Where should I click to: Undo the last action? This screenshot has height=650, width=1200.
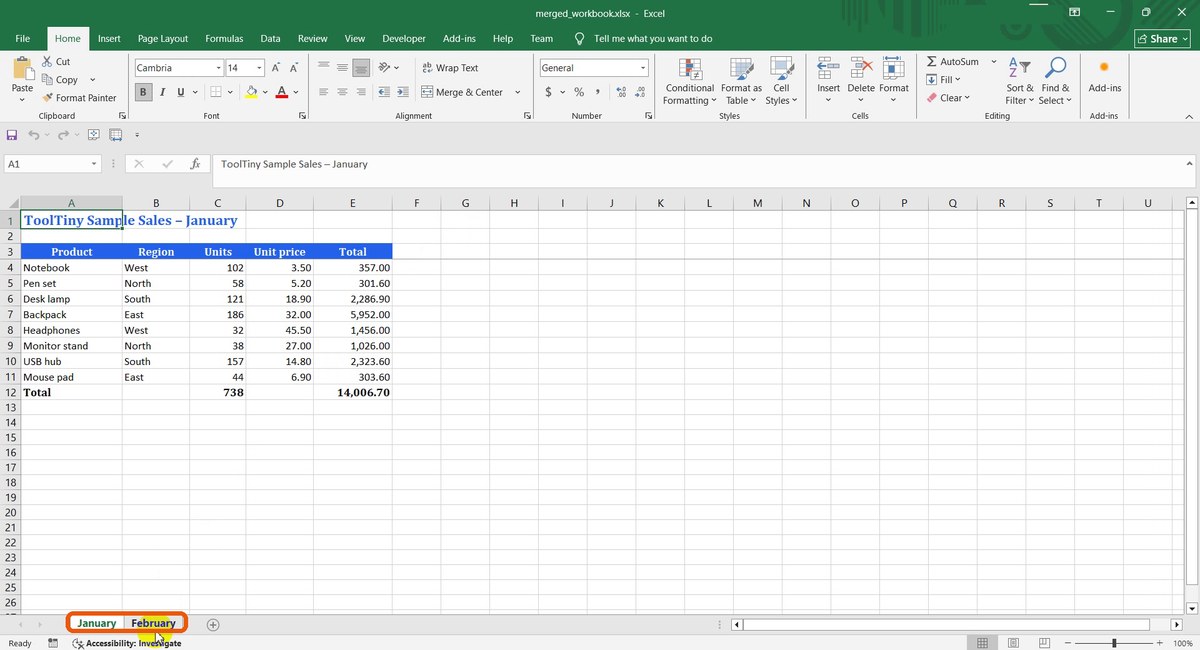[34, 135]
